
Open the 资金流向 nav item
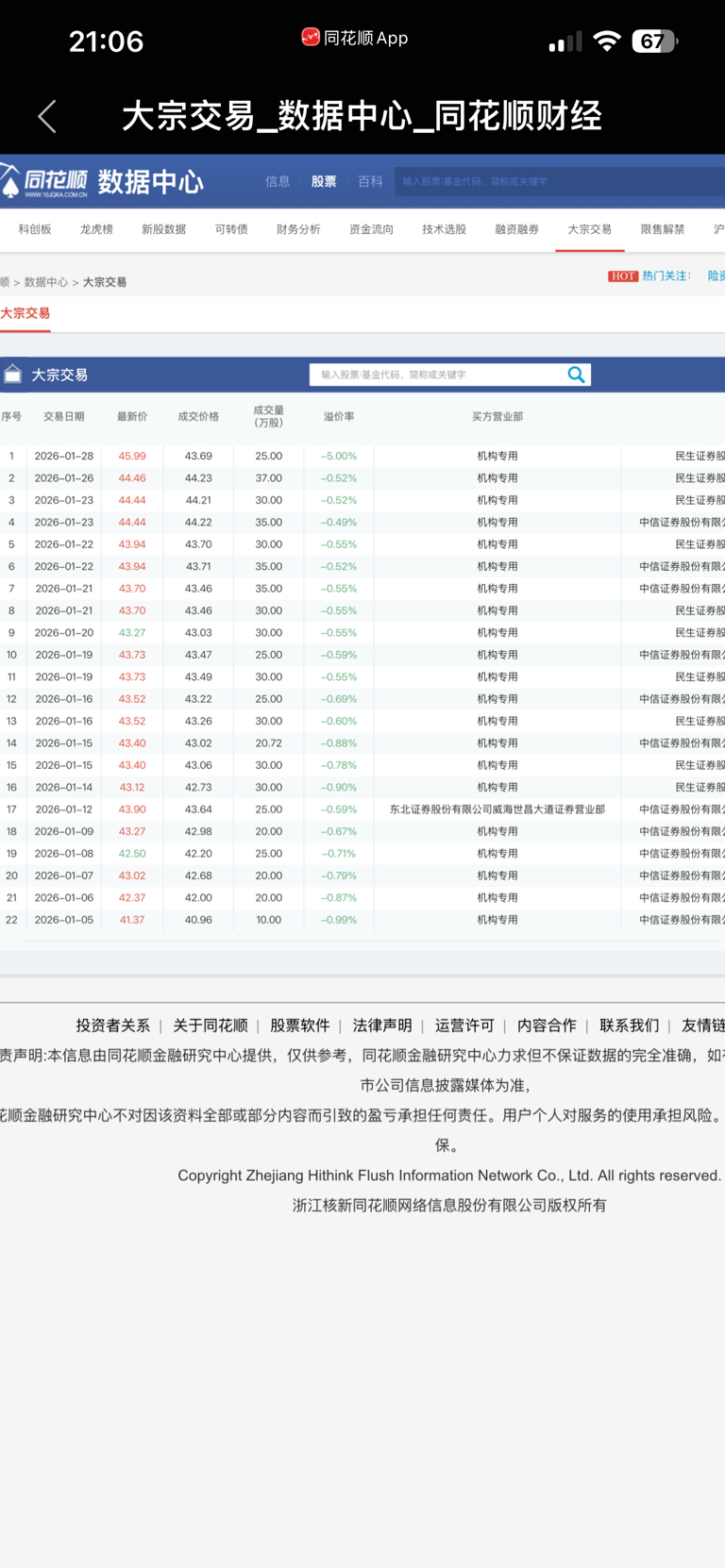371,229
